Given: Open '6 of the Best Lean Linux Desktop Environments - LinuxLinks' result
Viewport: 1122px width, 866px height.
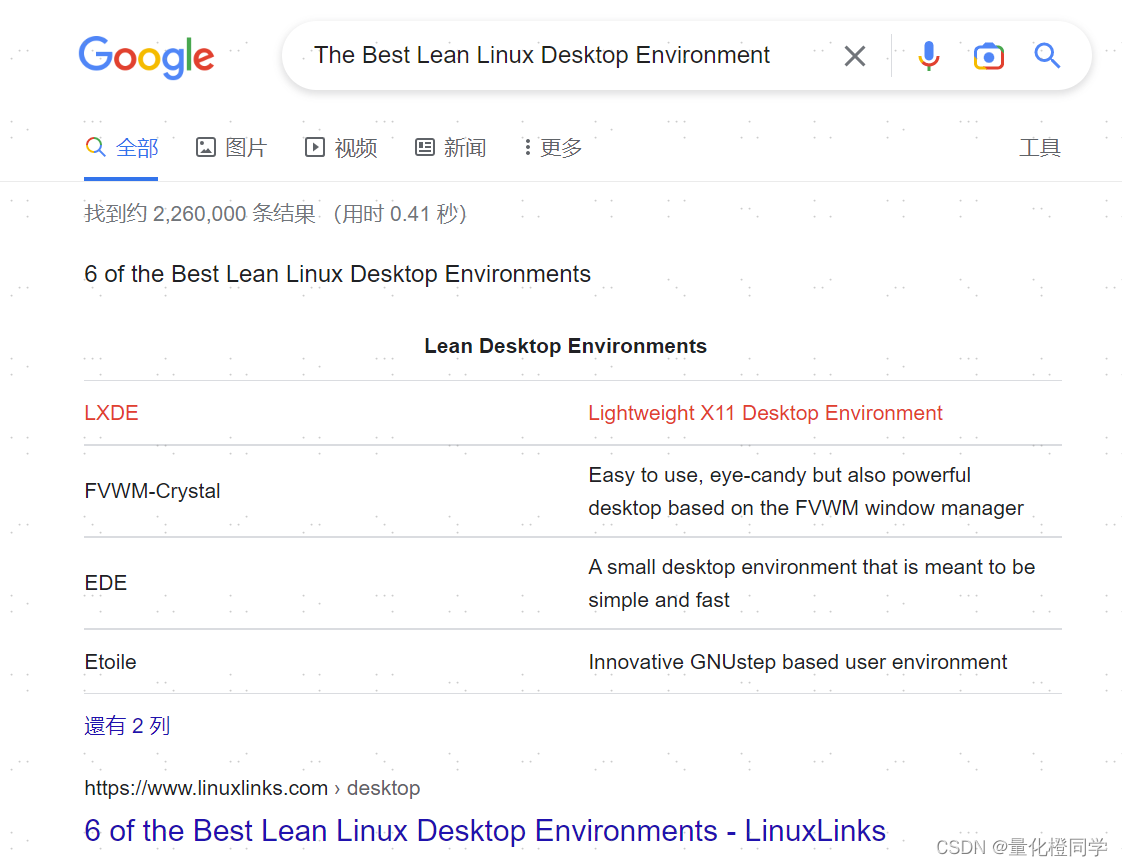Looking at the screenshot, I should click(x=484, y=831).
